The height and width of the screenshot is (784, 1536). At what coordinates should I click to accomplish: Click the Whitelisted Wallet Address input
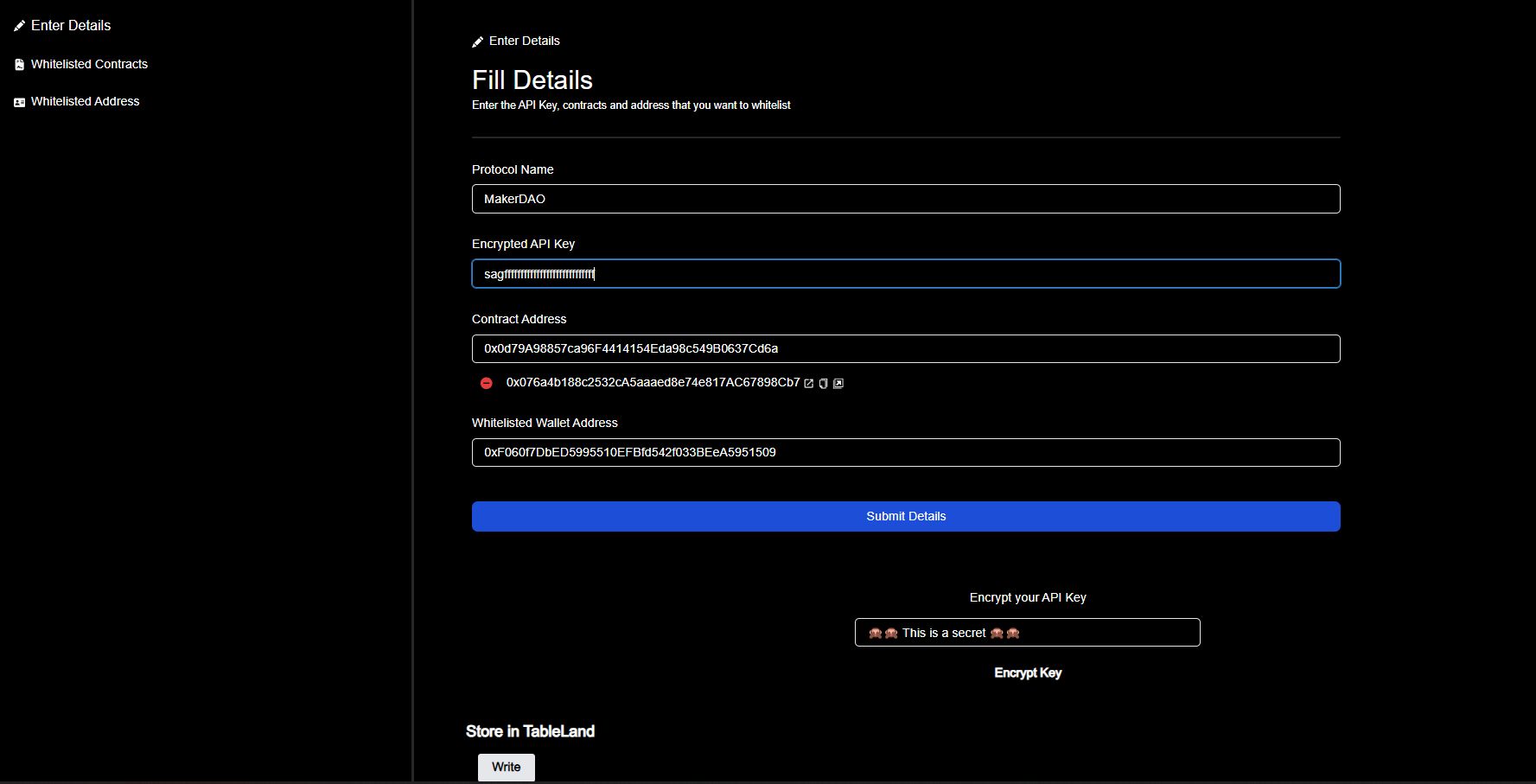(x=906, y=452)
